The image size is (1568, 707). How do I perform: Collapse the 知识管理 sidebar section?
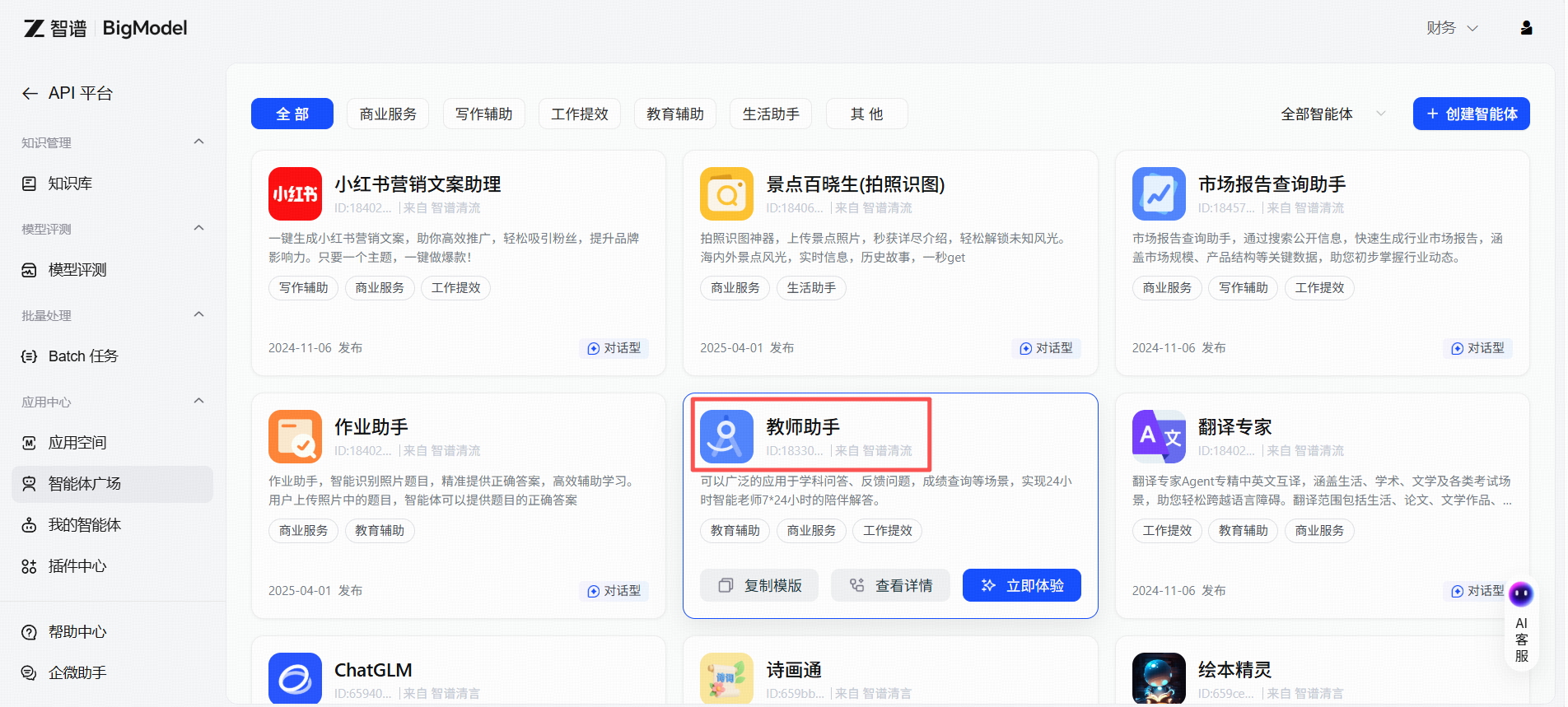coord(198,142)
